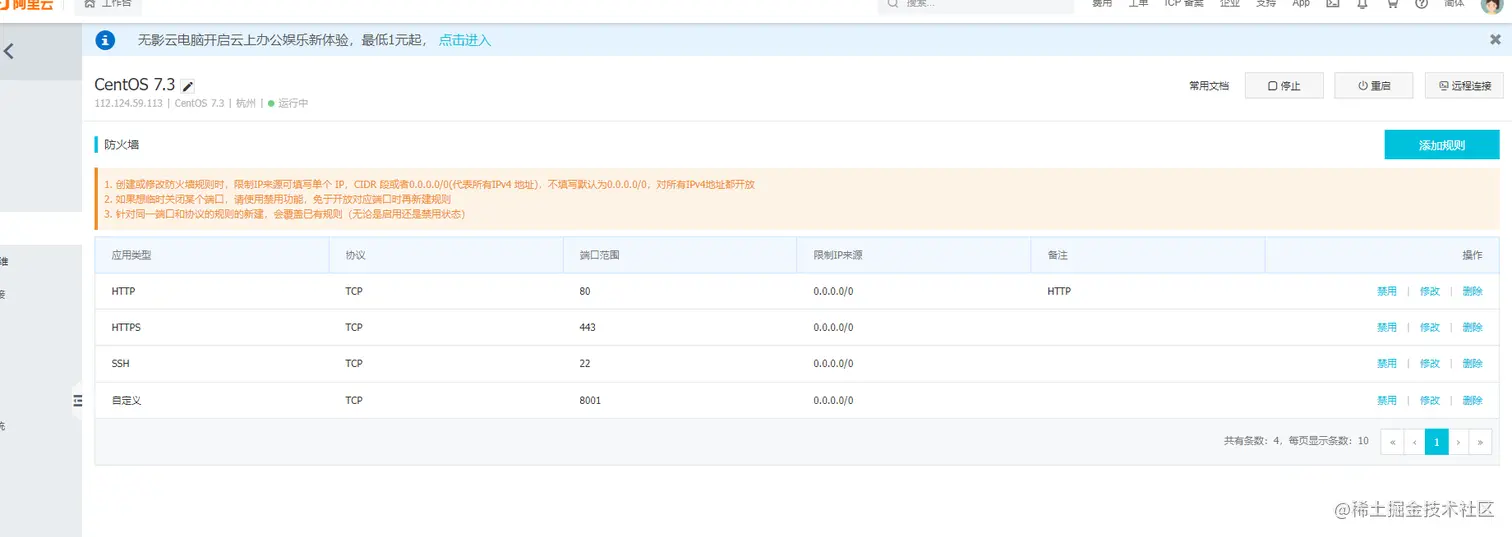Disable the HTTPS rule via 禁用
Viewport: 1512px width, 537px height.
click(1386, 327)
